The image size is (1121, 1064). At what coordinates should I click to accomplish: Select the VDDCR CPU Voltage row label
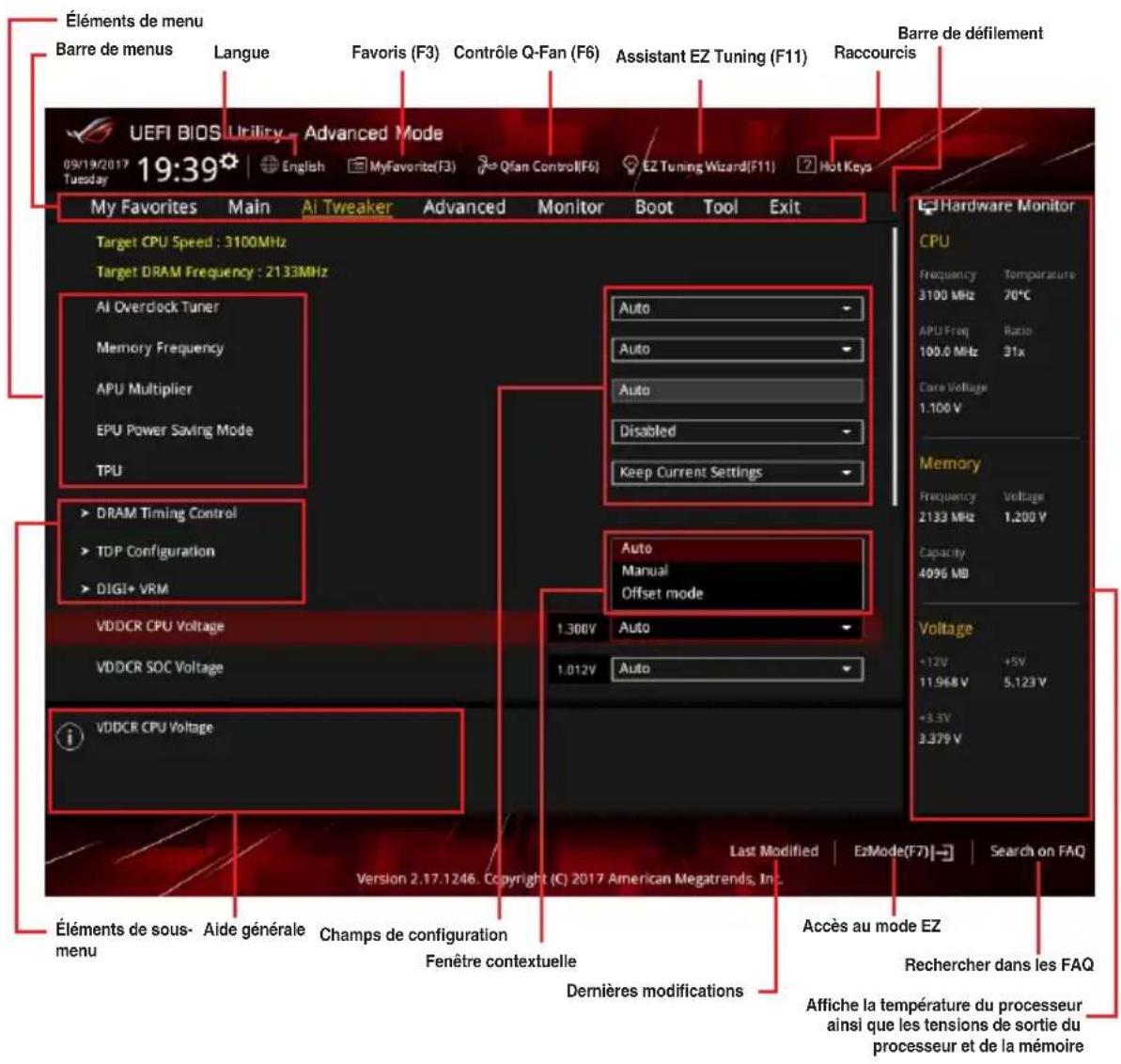tap(160, 627)
